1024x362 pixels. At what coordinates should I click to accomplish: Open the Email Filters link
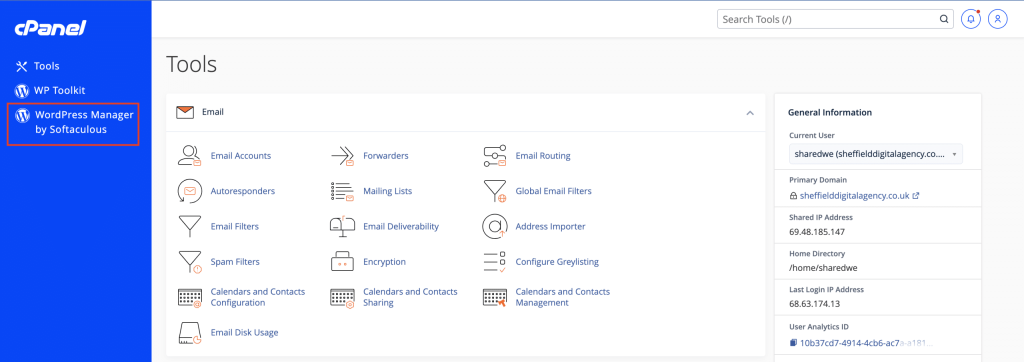(x=235, y=227)
